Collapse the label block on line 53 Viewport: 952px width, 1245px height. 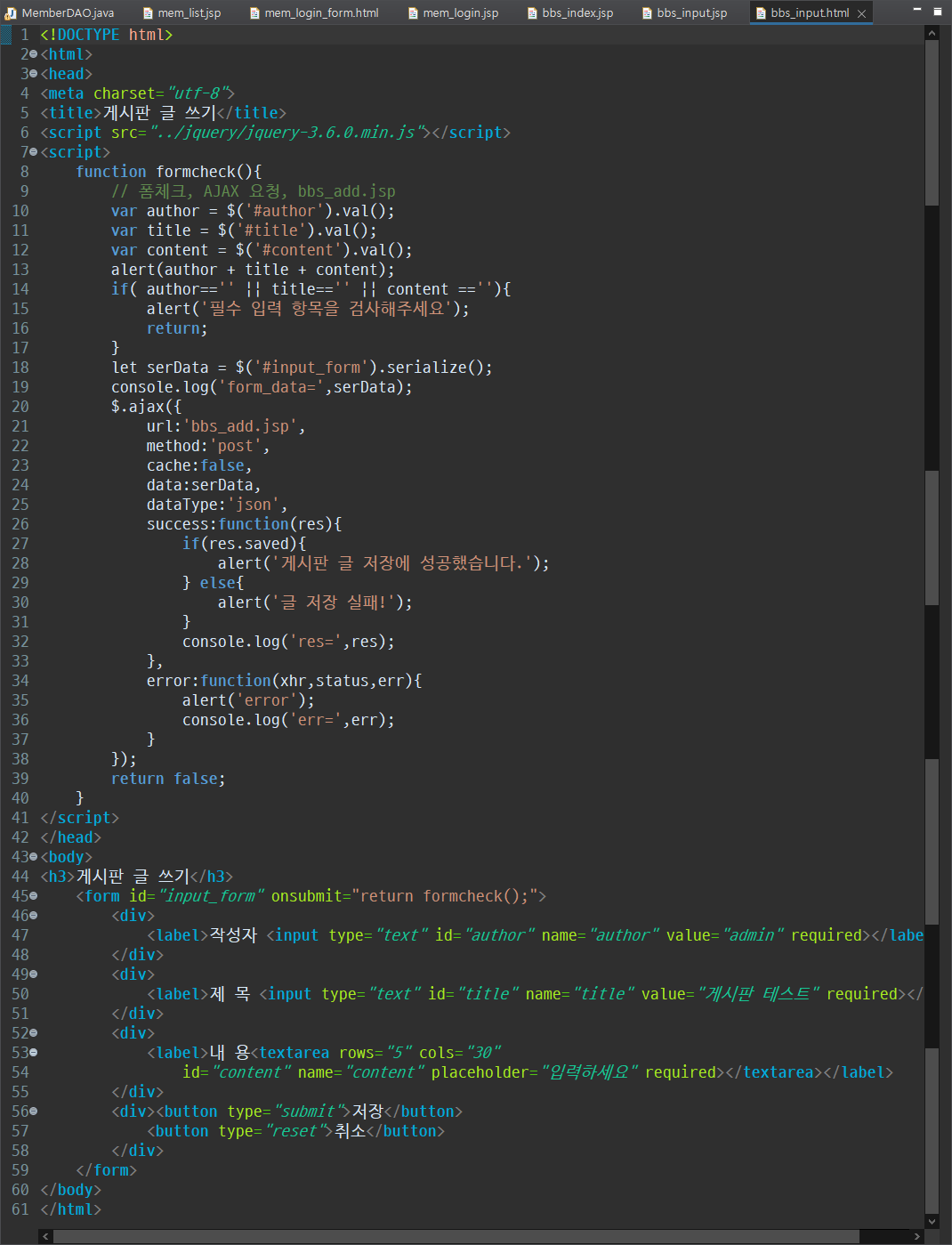[33, 1053]
